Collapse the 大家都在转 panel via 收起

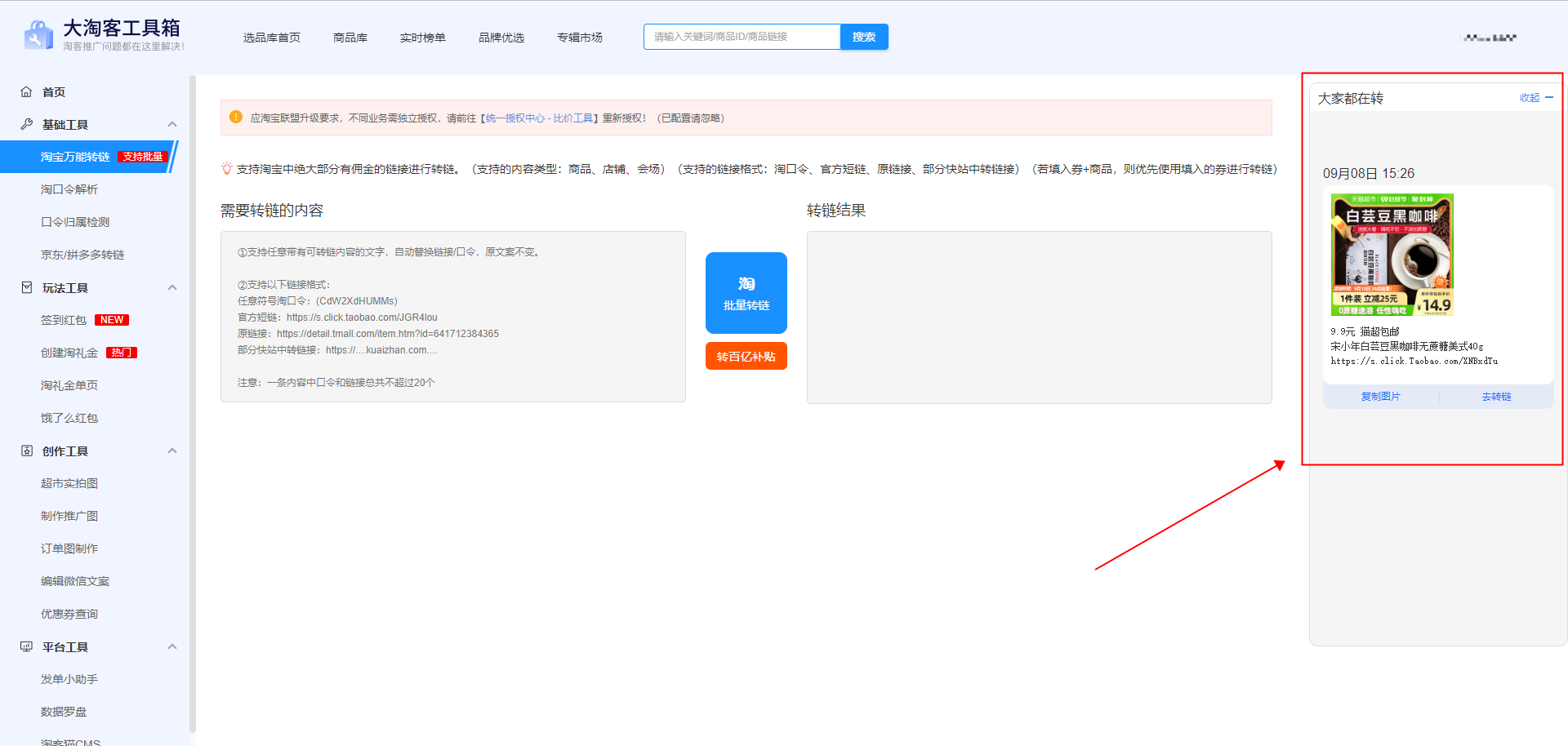coord(1535,98)
